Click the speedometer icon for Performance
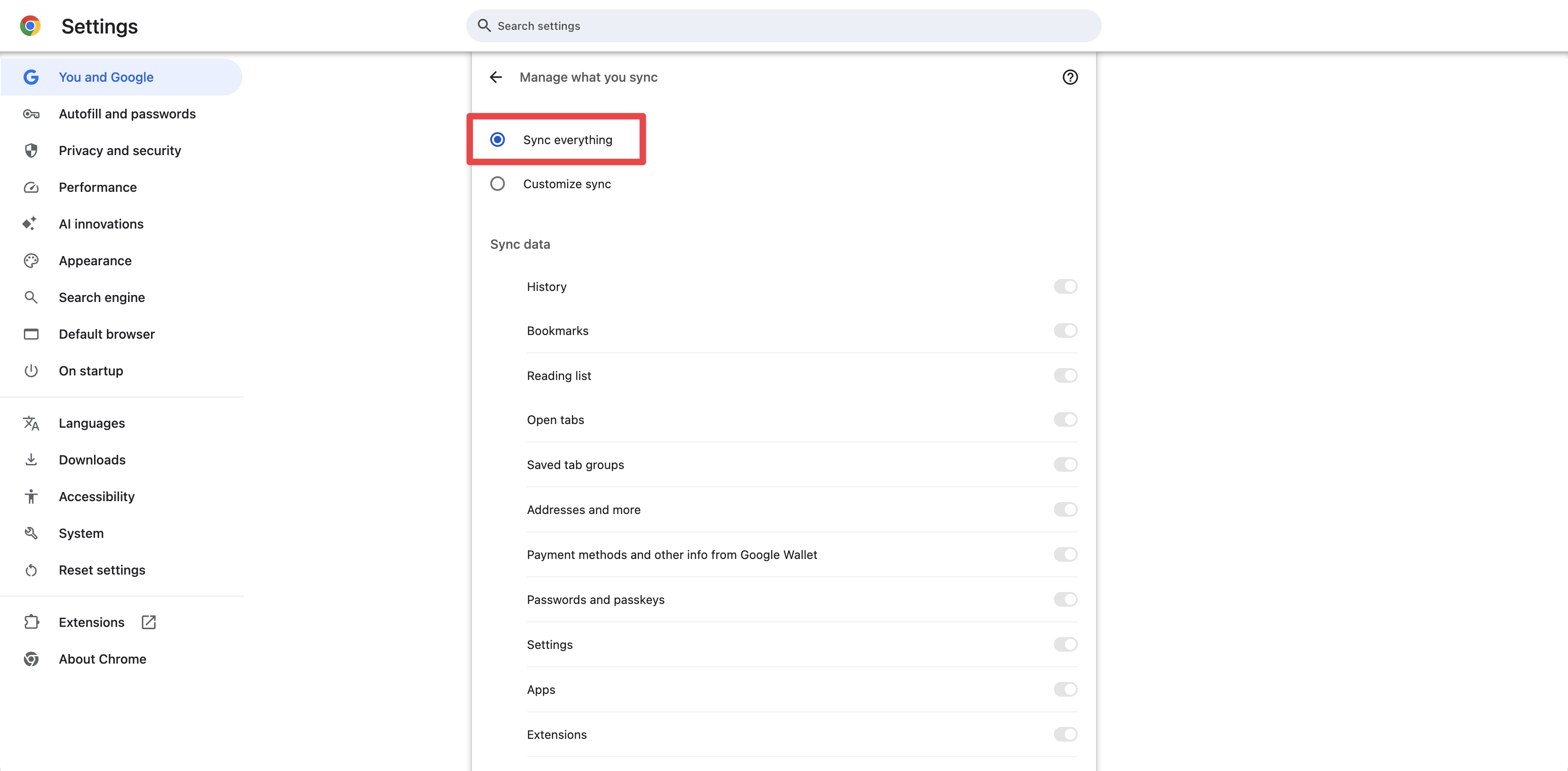1568x771 pixels. [x=31, y=187]
